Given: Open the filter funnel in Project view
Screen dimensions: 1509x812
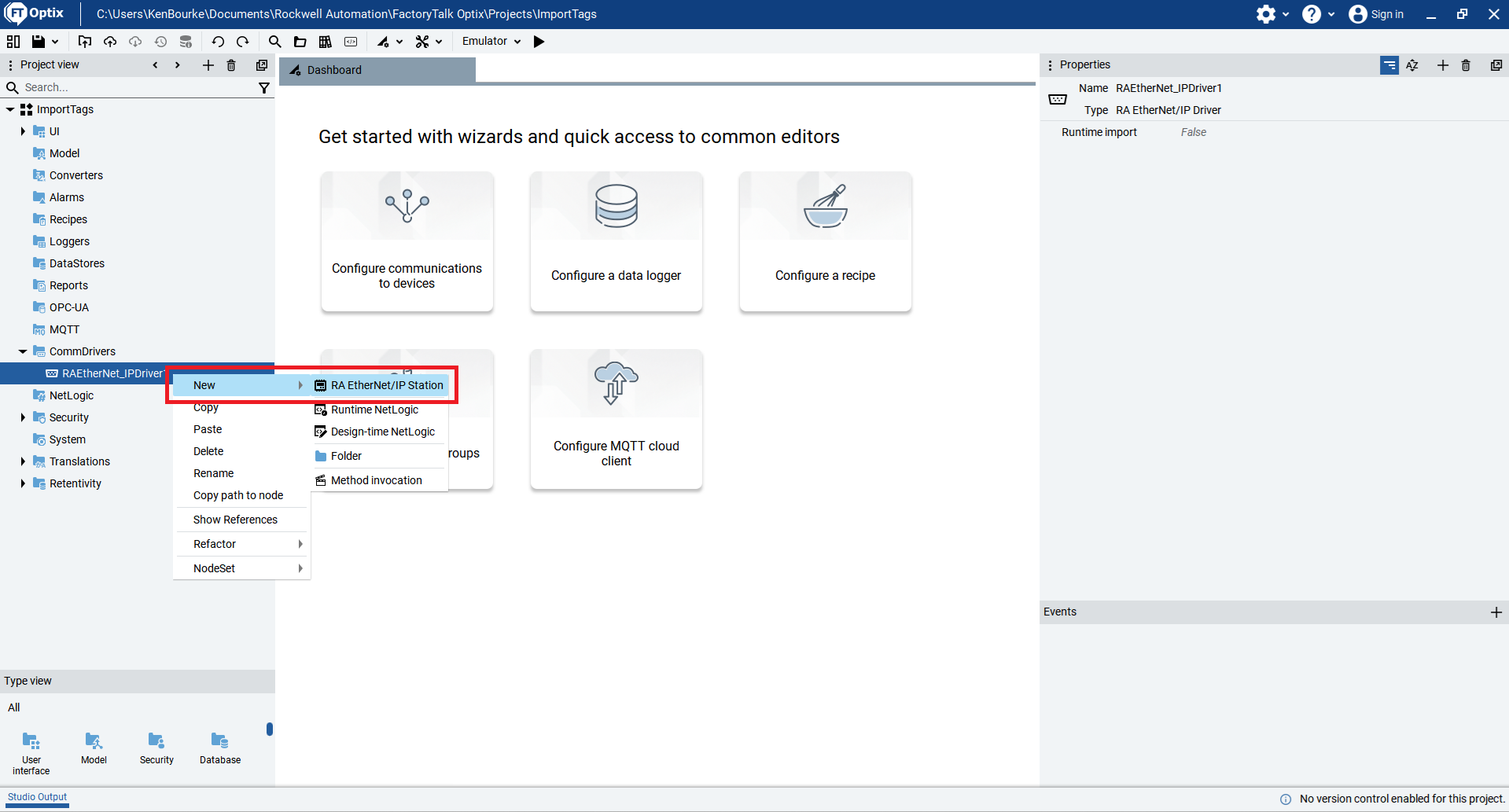Looking at the screenshot, I should coord(264,88).
